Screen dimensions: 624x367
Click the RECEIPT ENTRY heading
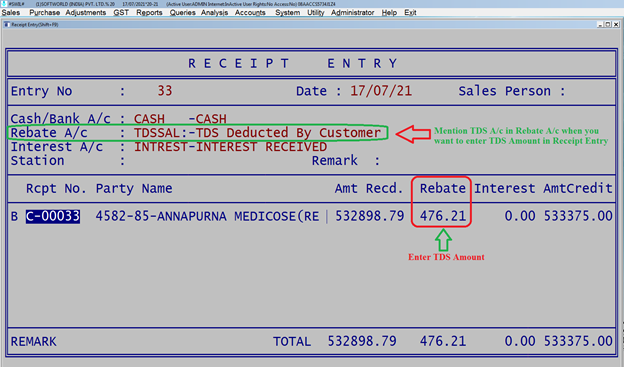(292, 63)
